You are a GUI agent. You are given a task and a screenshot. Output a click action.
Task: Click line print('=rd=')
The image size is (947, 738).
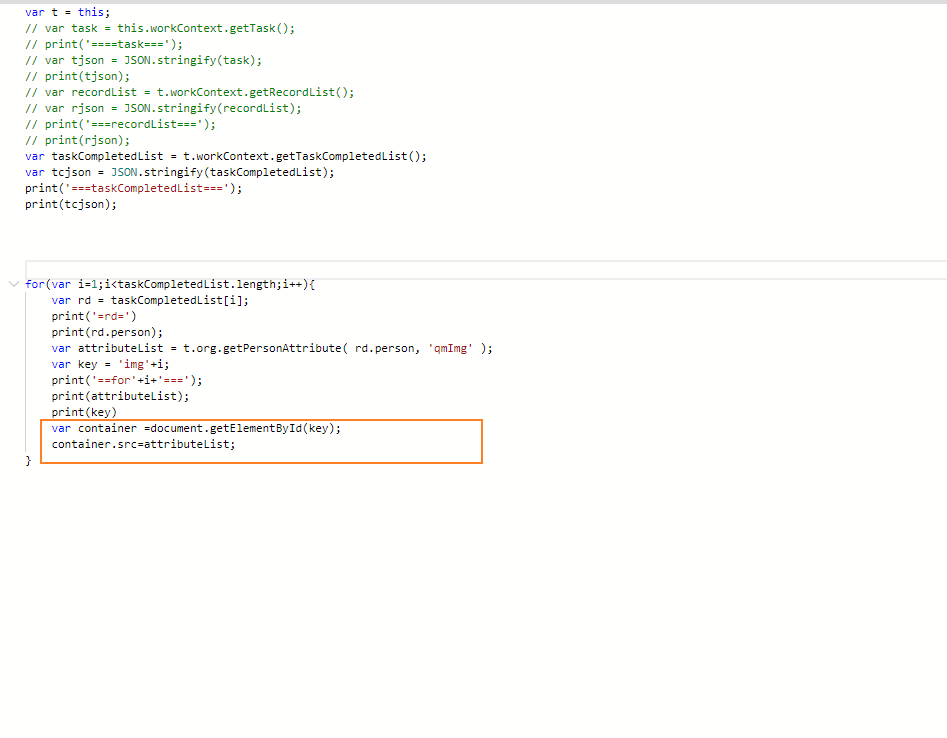click(x=94, y=316)
